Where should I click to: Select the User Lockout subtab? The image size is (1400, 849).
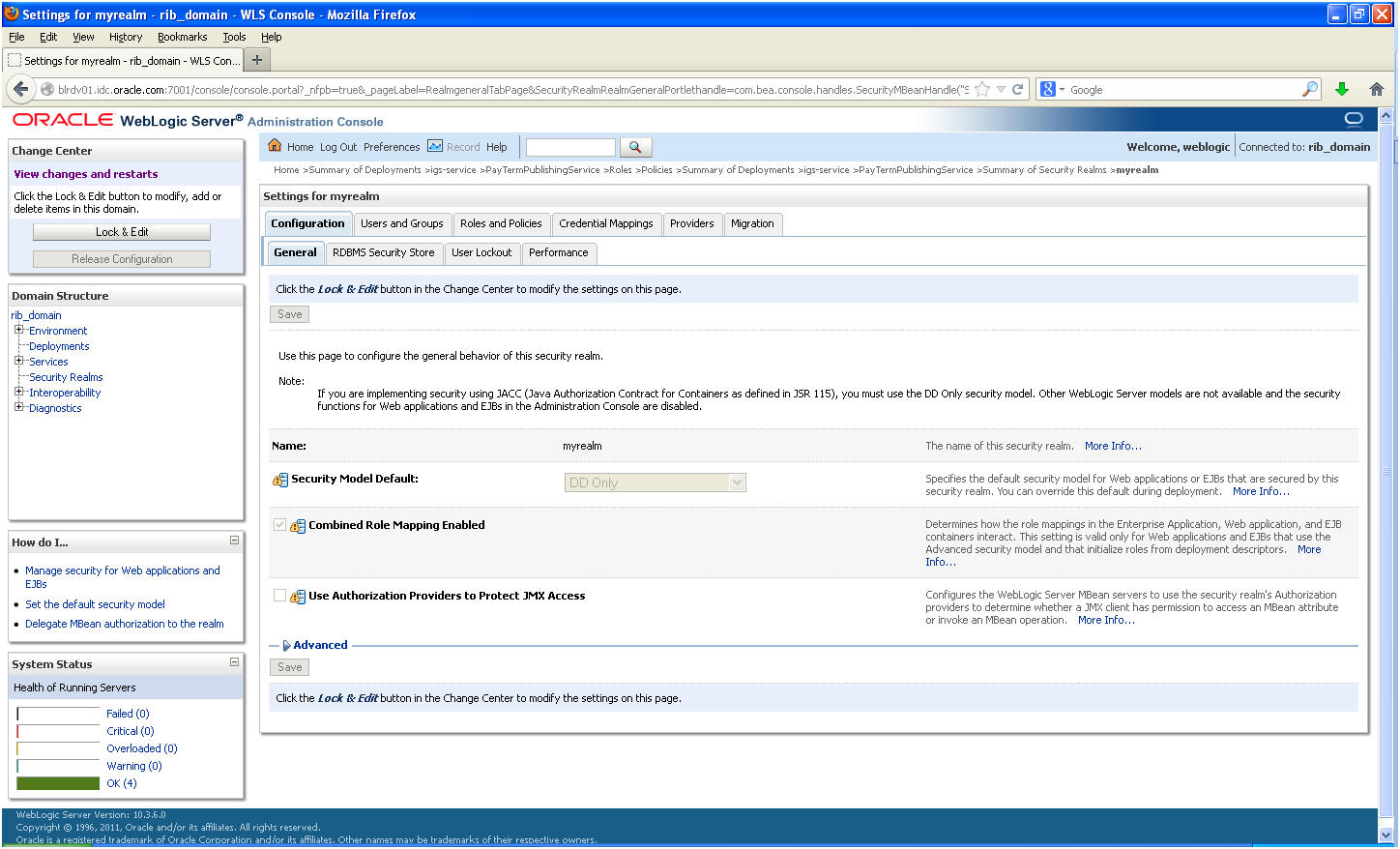click(x=481, y=252)
